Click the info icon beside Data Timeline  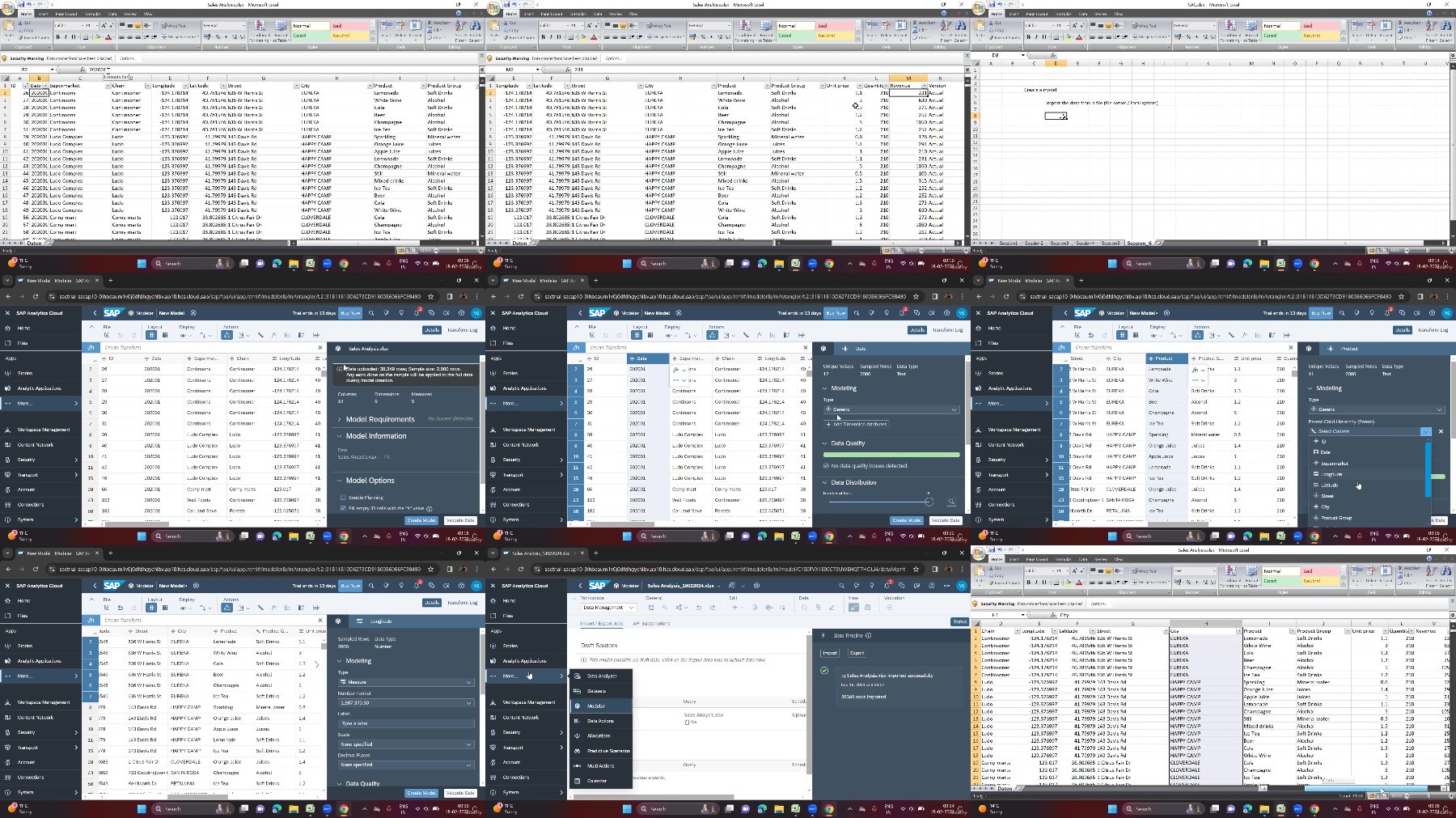click(x=869, y=636)
